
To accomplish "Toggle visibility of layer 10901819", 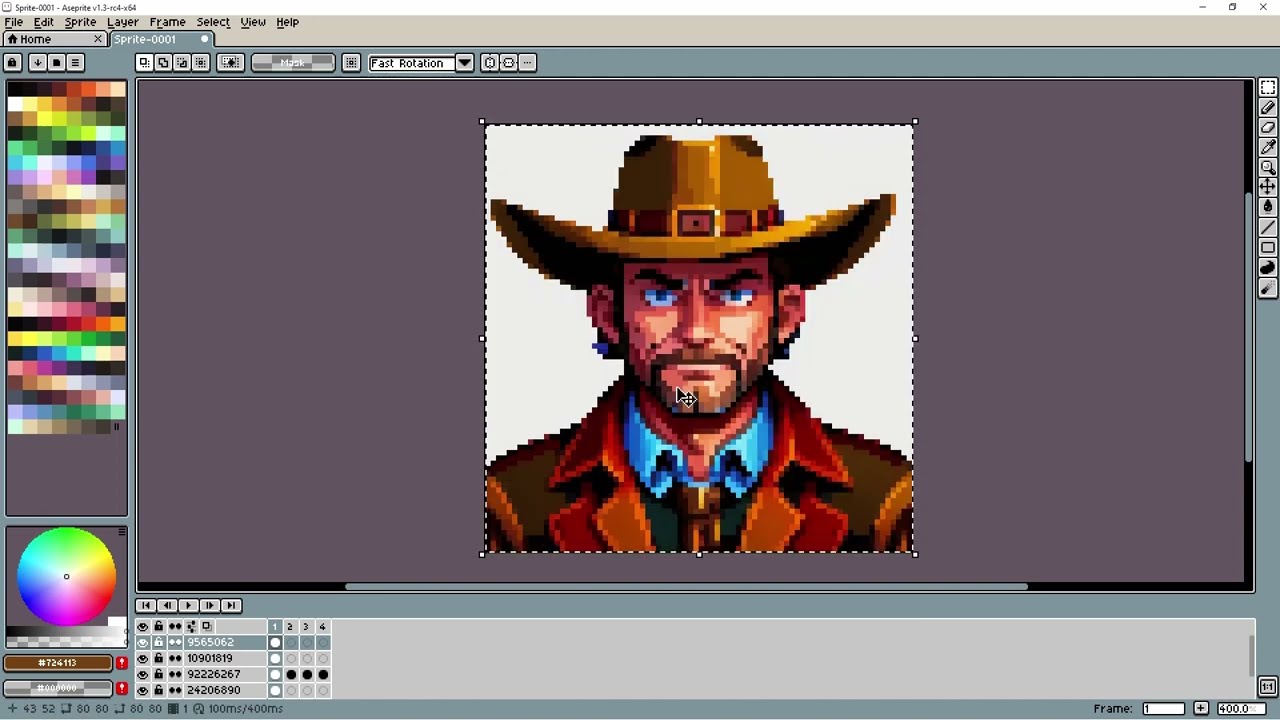I will (x=143, y=658).
